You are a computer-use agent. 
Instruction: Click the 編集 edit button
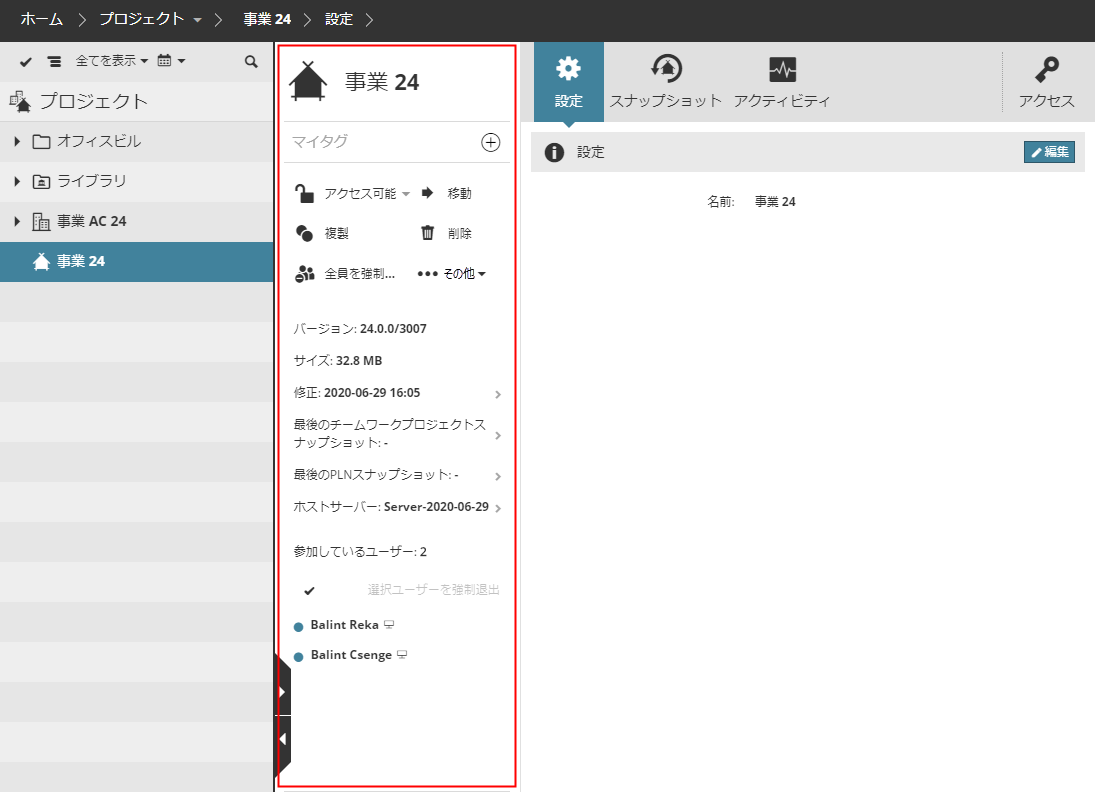[1049, 152]
